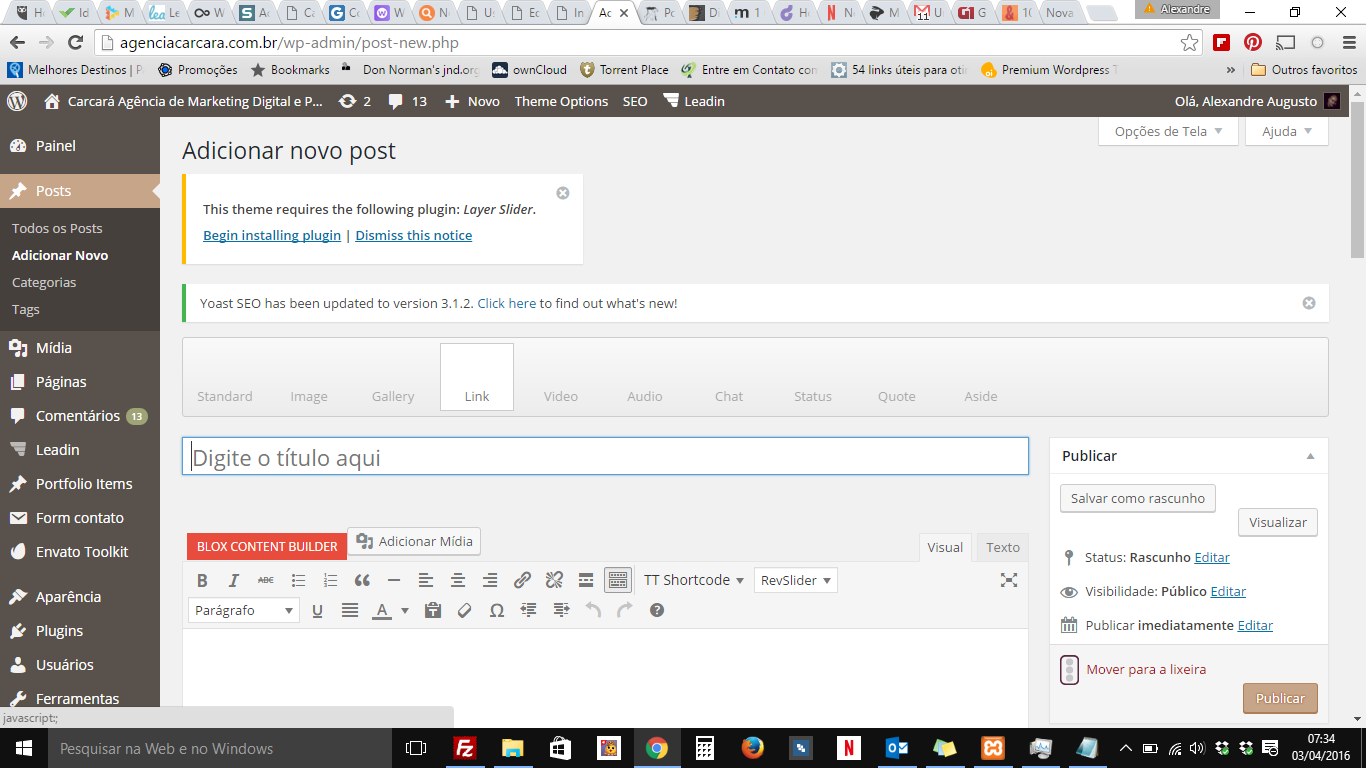Enter distraction-free fullscreen writing mode
1366x768 pixels.
click(x=1009, y=580)
